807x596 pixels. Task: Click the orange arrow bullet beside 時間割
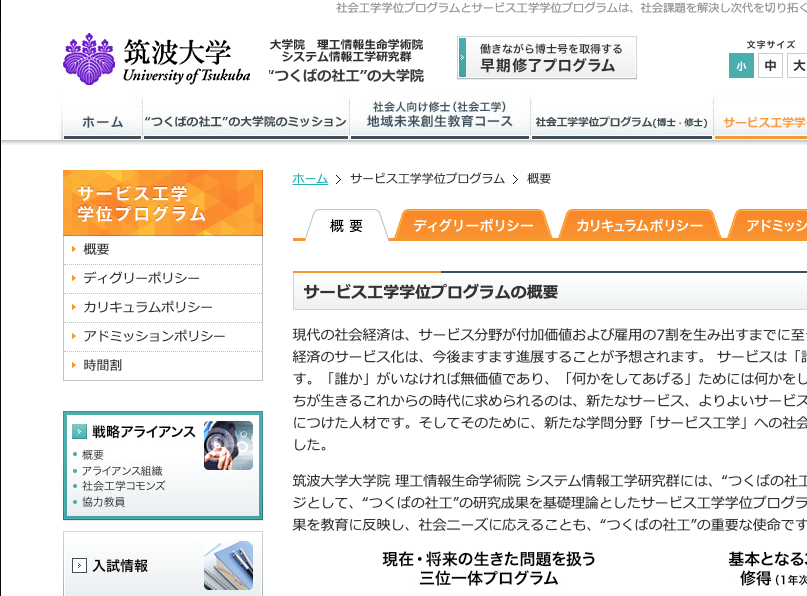(x=74, y=365)
